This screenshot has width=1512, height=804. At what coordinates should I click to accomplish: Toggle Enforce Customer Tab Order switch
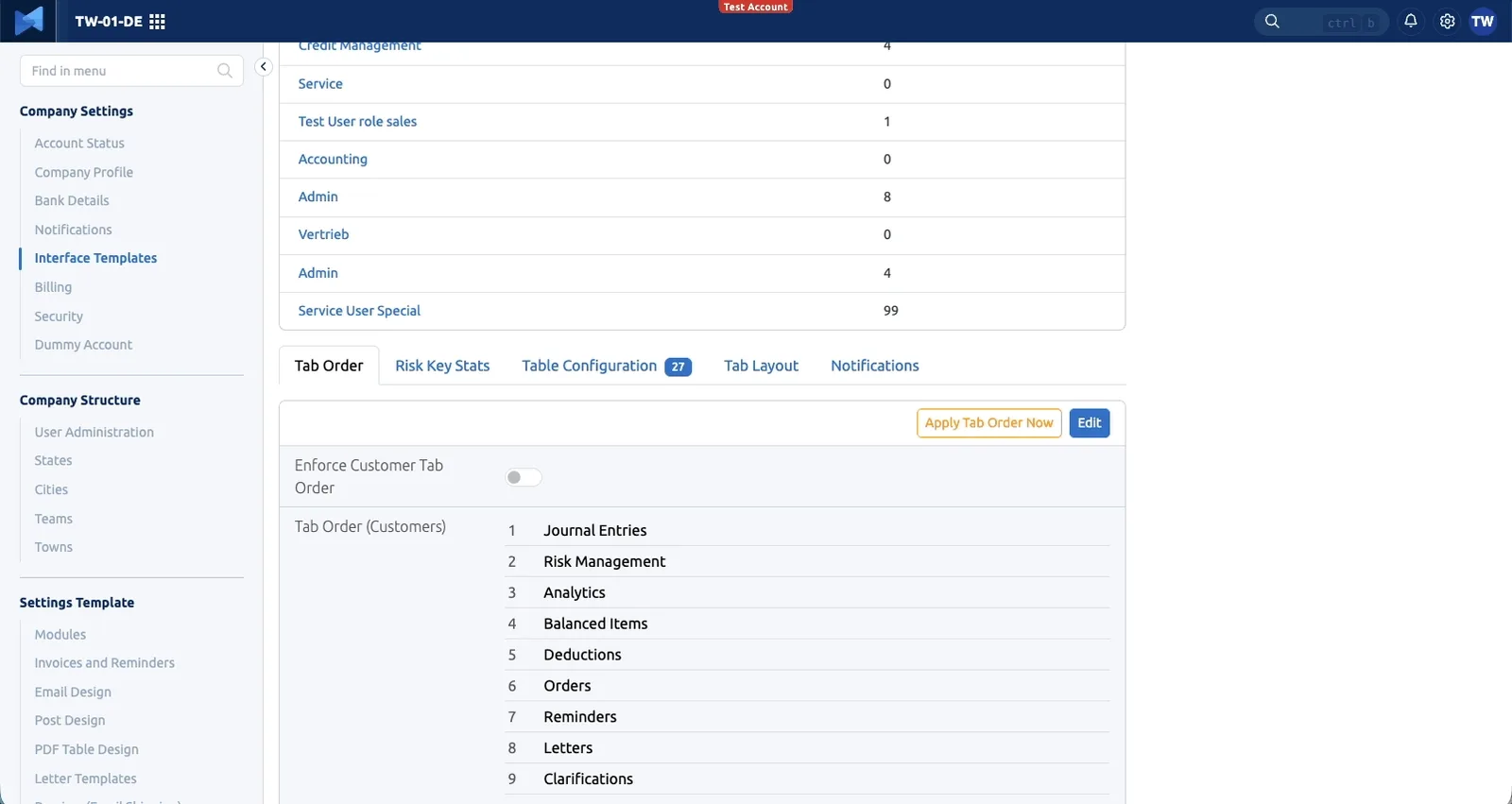pyautogui.click(x=524, y=477)
